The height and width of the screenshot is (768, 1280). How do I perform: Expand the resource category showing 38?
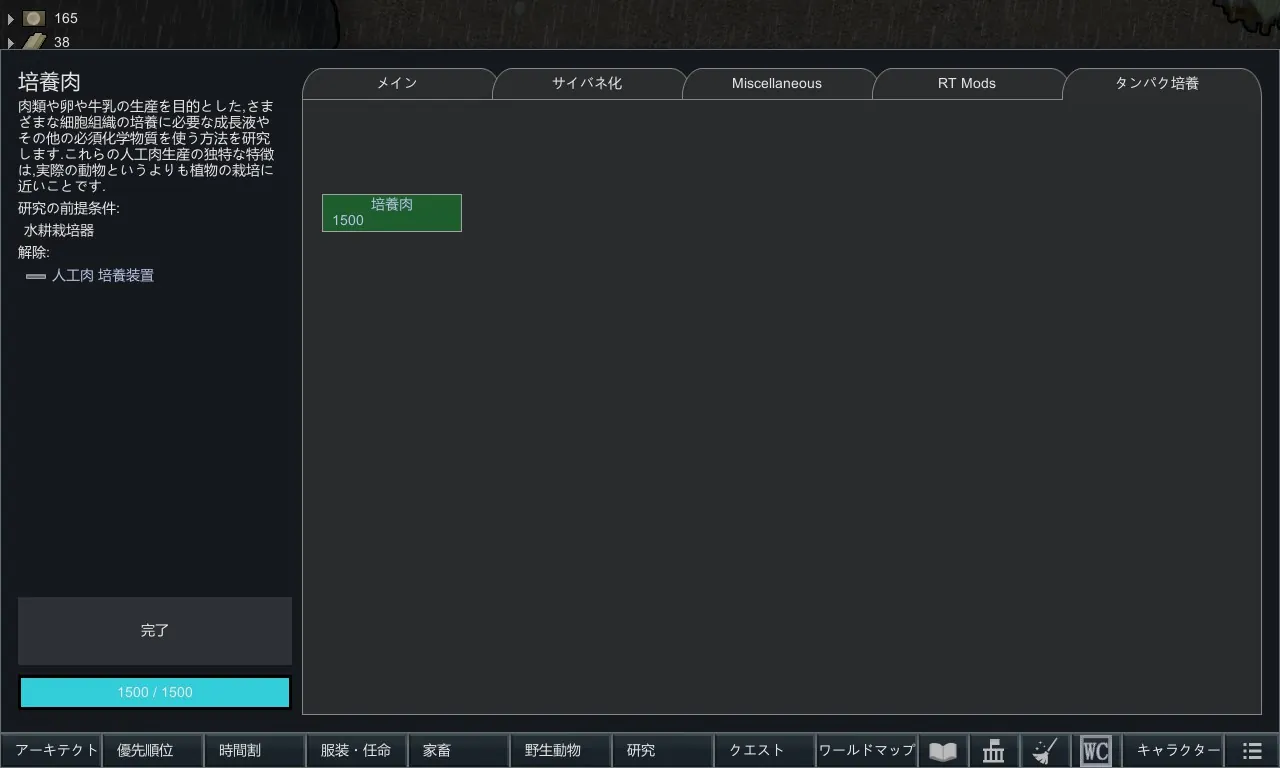coord(11,42)
